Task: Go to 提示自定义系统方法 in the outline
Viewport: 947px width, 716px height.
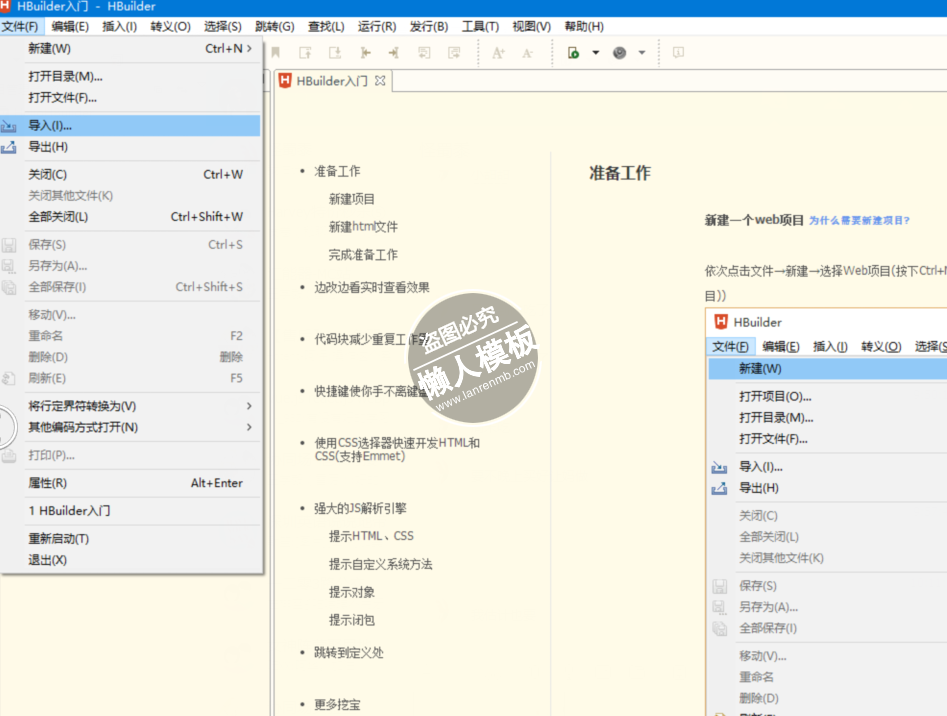Action: click(x=380, y=564)
